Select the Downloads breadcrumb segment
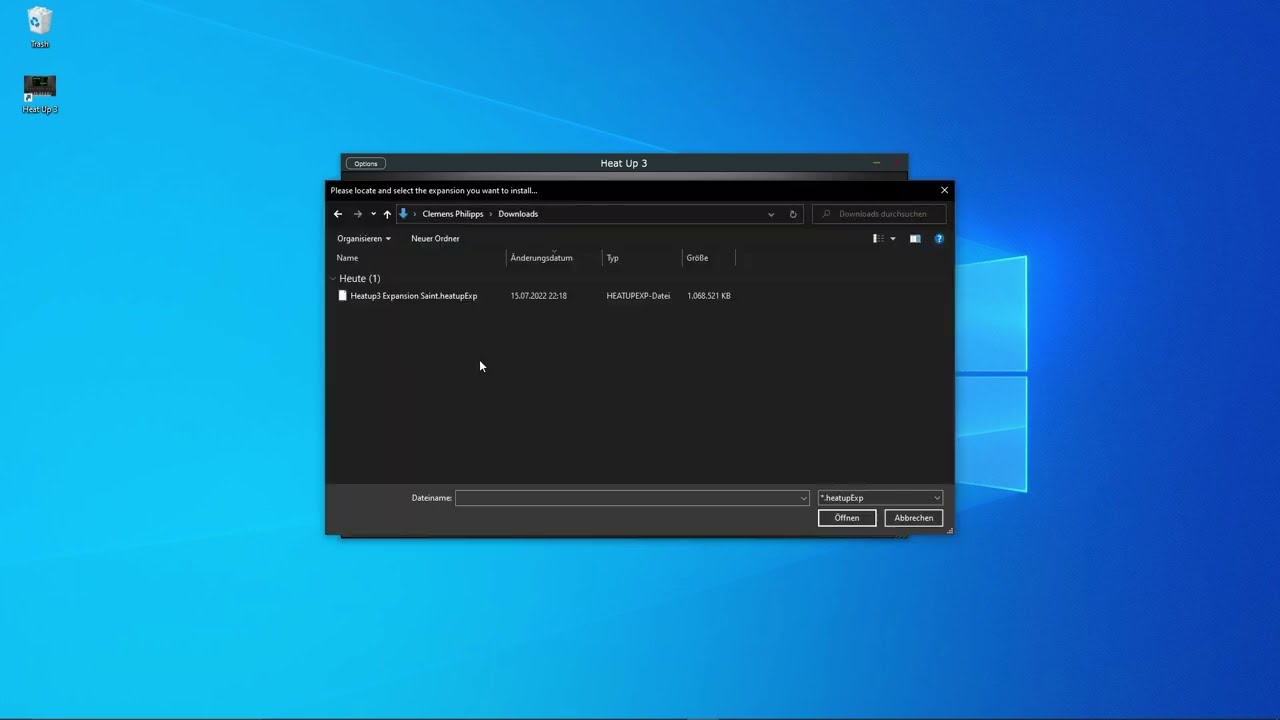The height and width of the screenshot is (720, 1280). pos(518,214)
